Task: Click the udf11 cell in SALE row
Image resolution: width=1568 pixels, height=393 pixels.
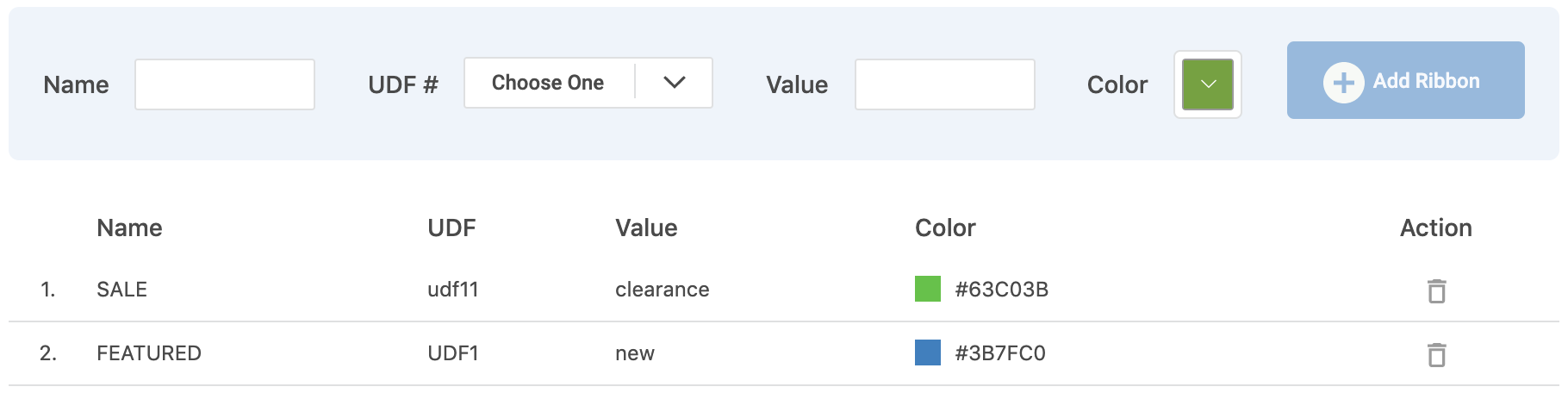Action: tap(453, 290)
